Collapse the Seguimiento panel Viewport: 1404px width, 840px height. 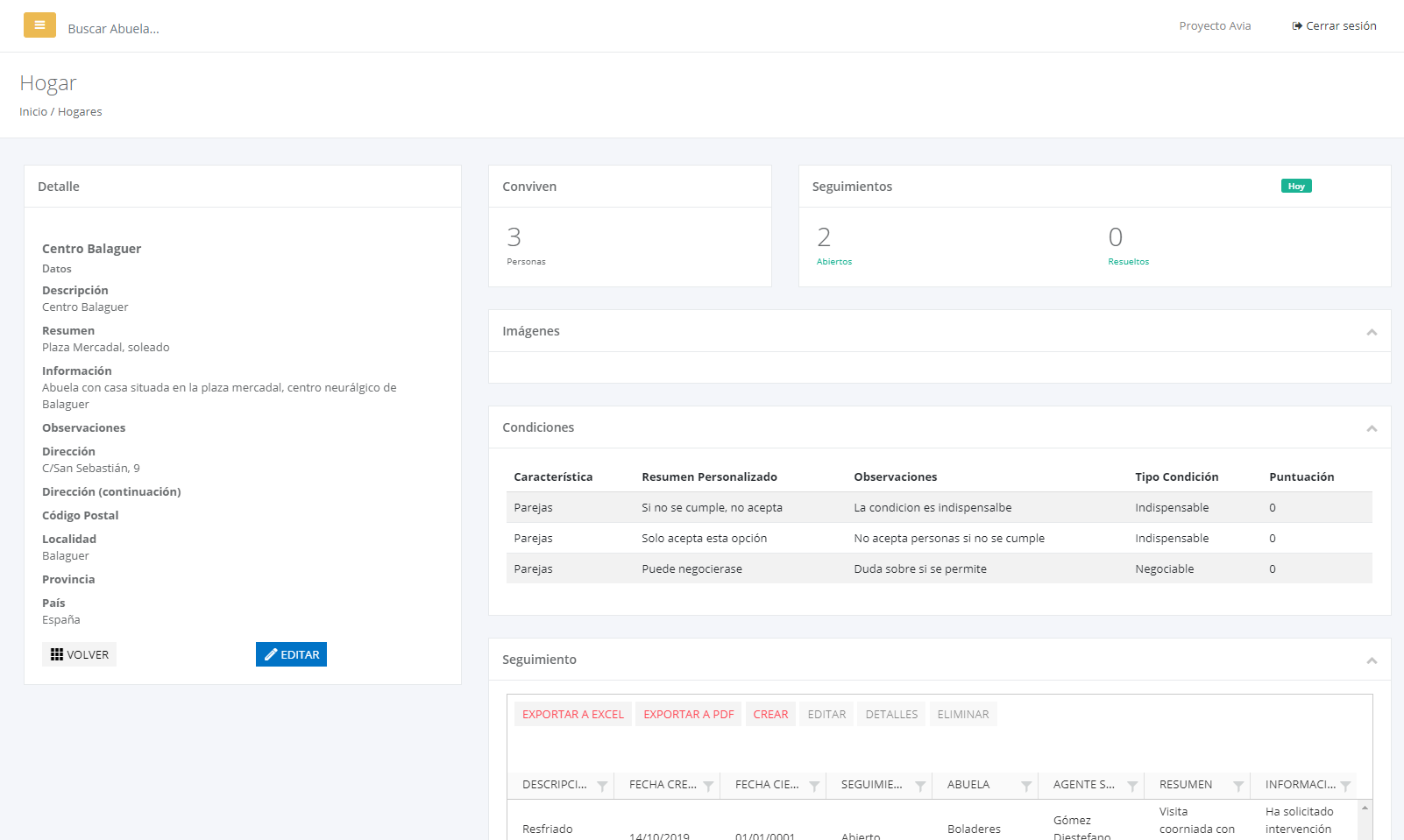[1372, 660]
